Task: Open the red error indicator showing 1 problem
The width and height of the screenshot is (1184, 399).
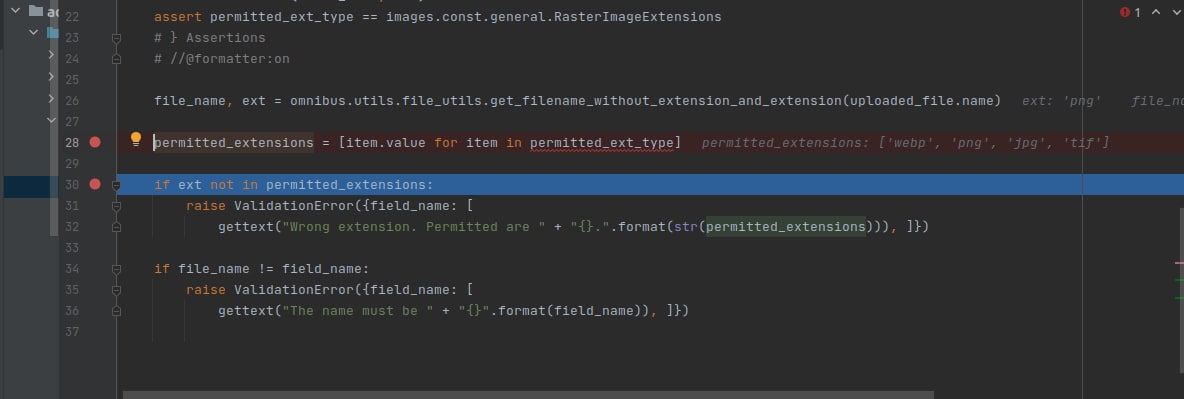Action: (1130, 12)
